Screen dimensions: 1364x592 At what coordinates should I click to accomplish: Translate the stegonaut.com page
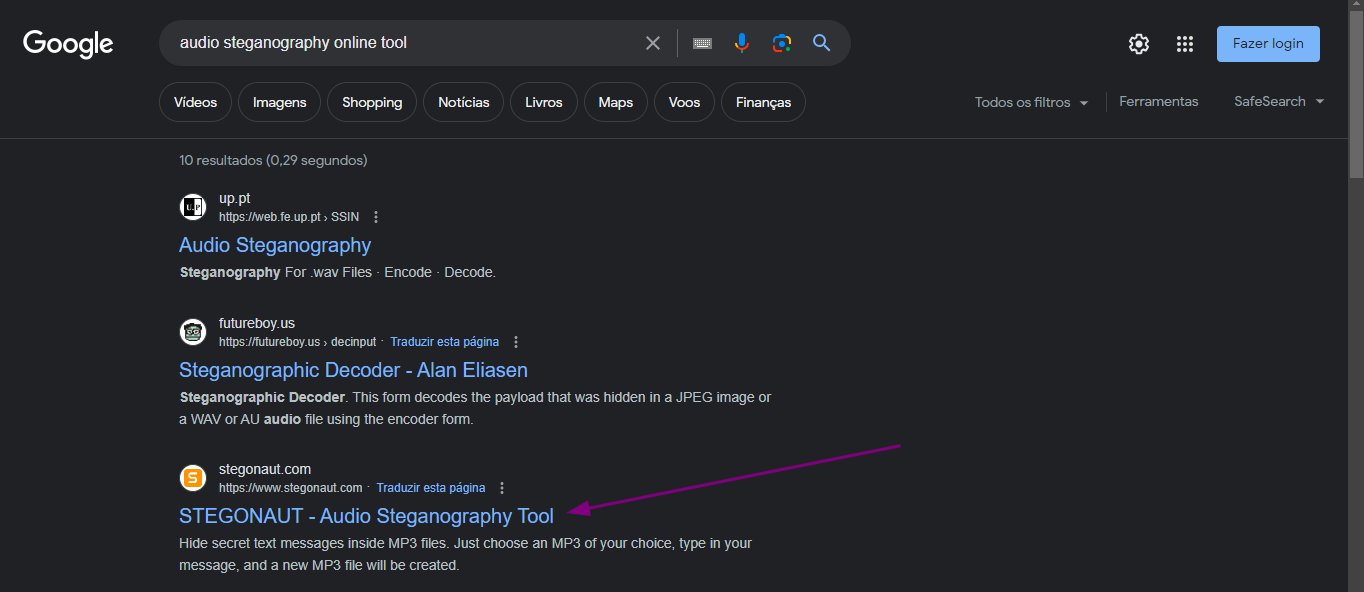[430, 488]
